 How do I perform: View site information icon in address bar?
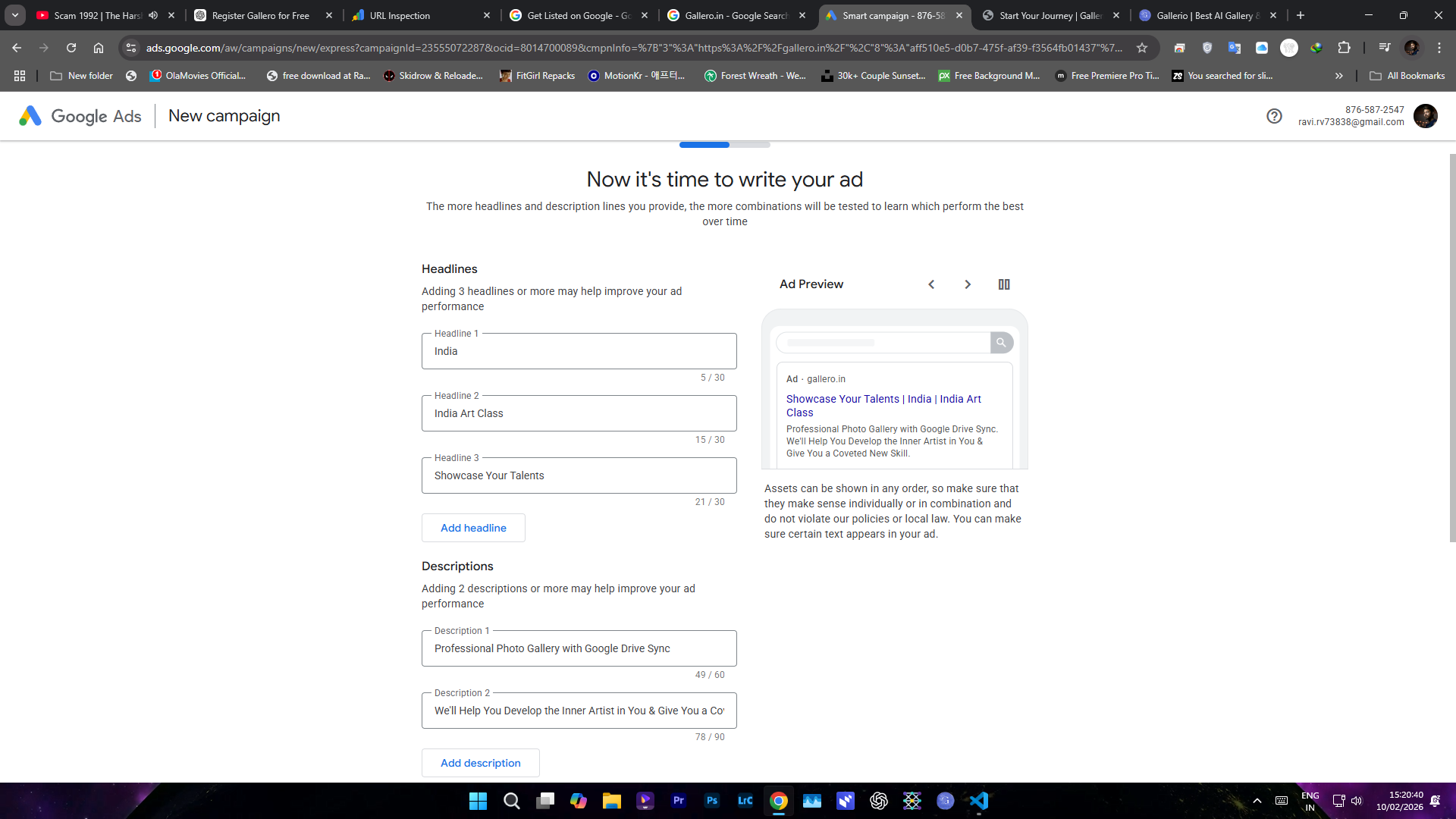(x=131, y=48)
